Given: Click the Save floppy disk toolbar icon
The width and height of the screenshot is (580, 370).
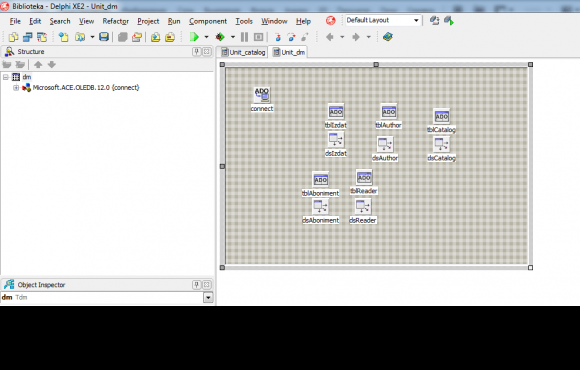Looking at the screenshot, I should pyautogui.click(x=104, y=37).
